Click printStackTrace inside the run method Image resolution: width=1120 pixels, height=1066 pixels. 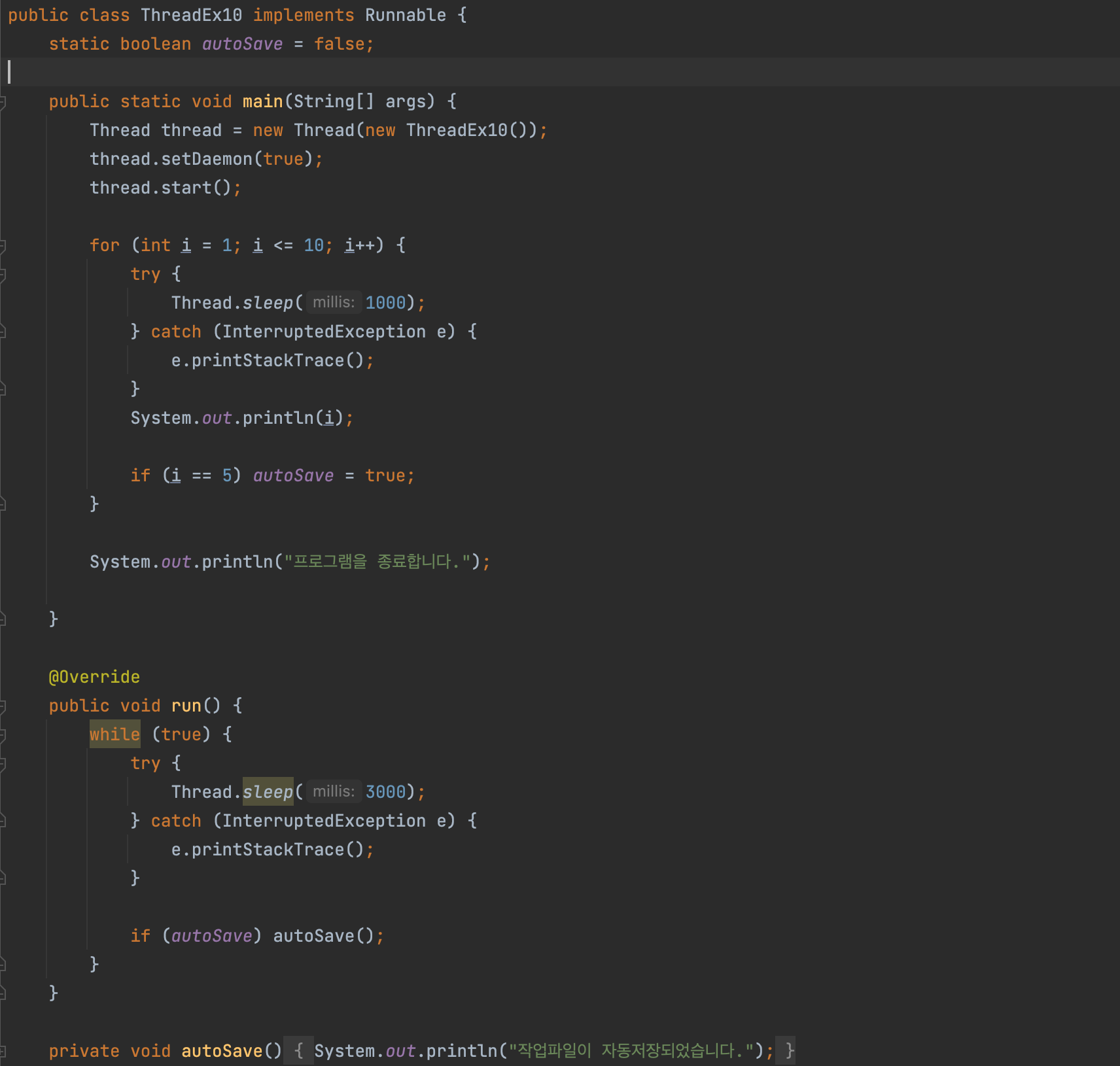click(268, 850)
